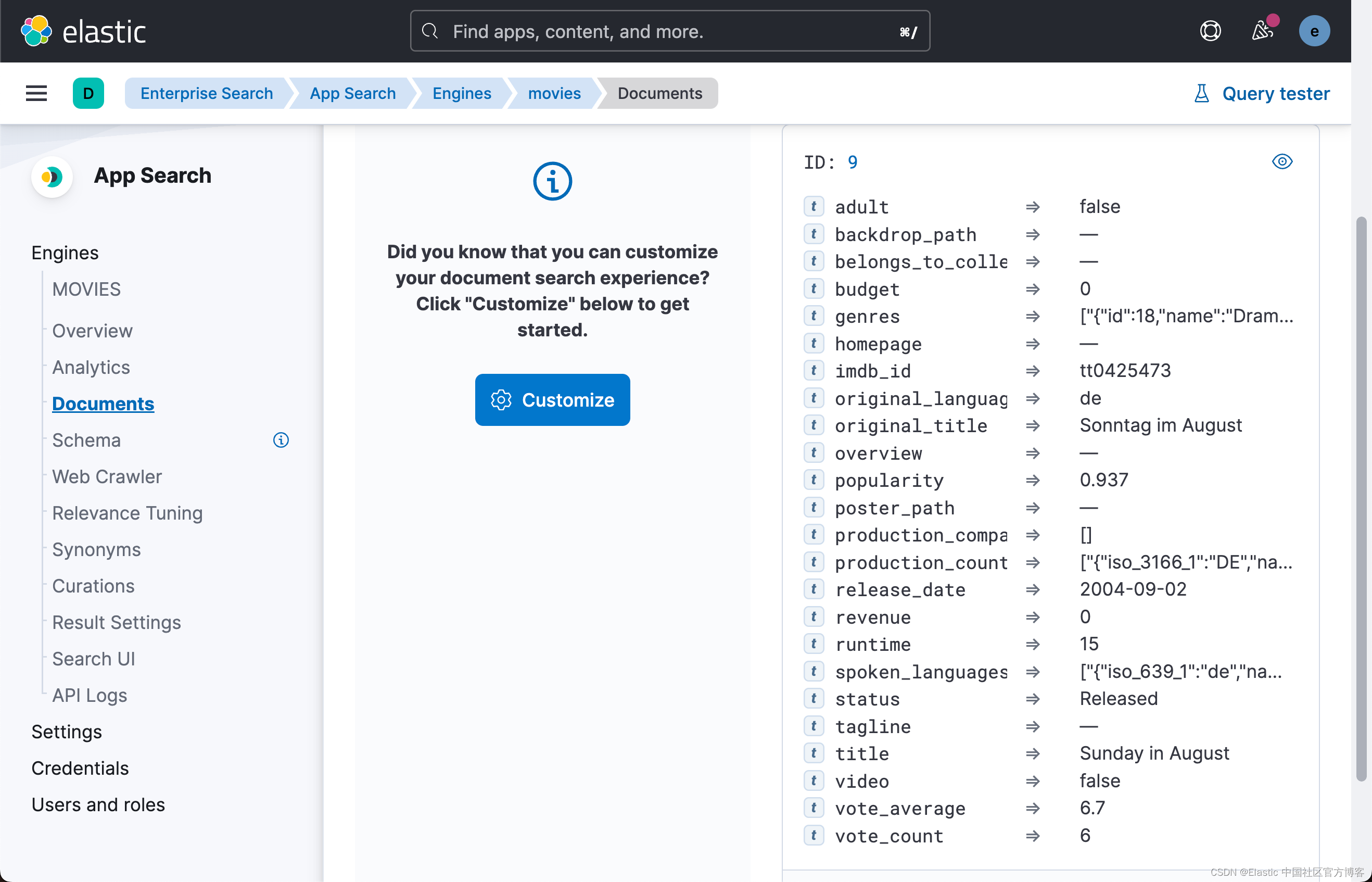Navigate to Engines breadcrumb
Screen dimensions: 1372x882
point(462,93)
